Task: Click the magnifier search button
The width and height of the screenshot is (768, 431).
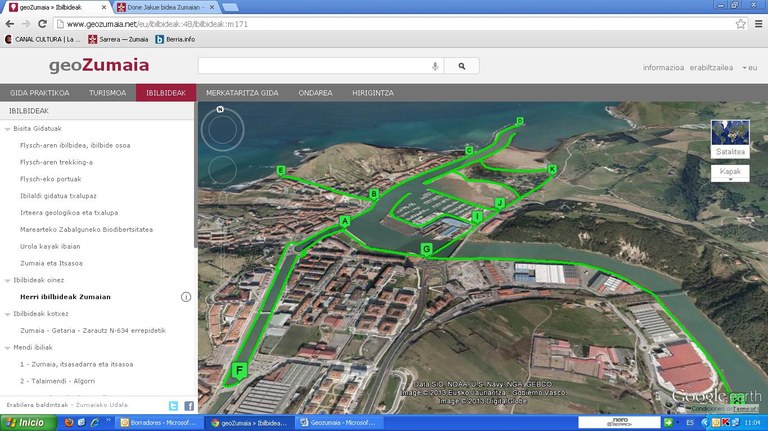Action: [x=461, y=66]
